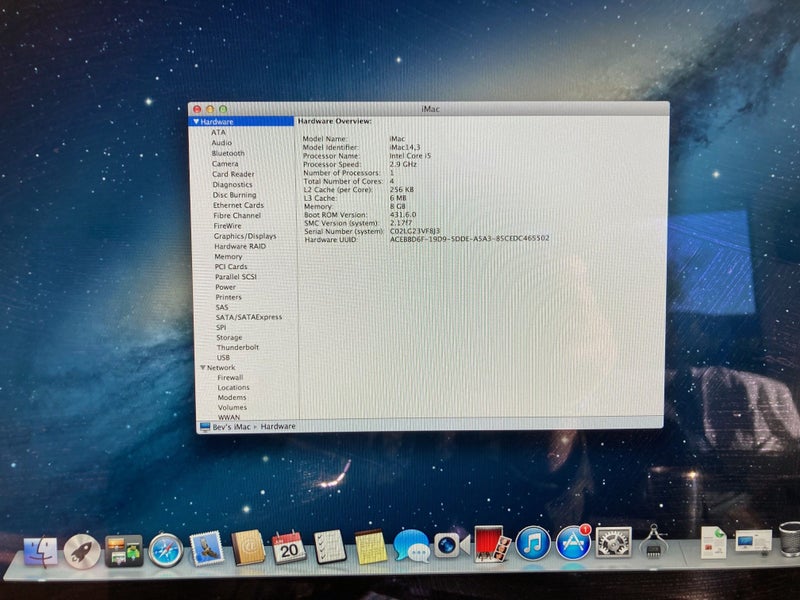
Task: Open the document stack in Dock
Action: click(713, 542)
